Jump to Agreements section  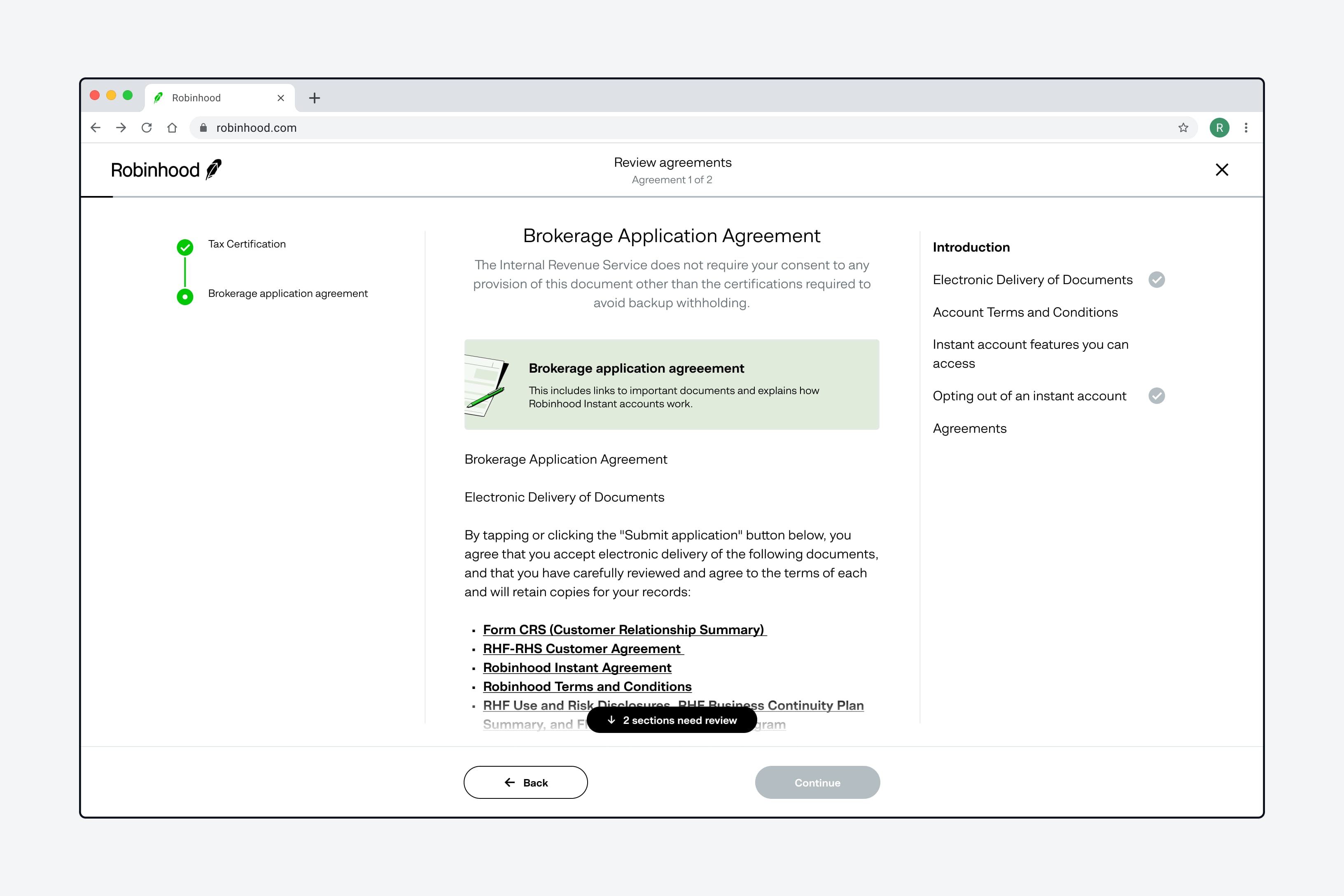point(969,429)
